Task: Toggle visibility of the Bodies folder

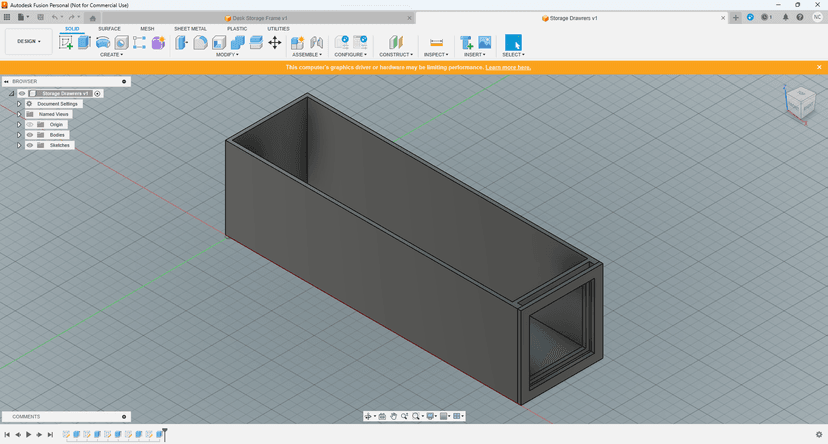Action: pyautogui.click(x=30, y=135)
